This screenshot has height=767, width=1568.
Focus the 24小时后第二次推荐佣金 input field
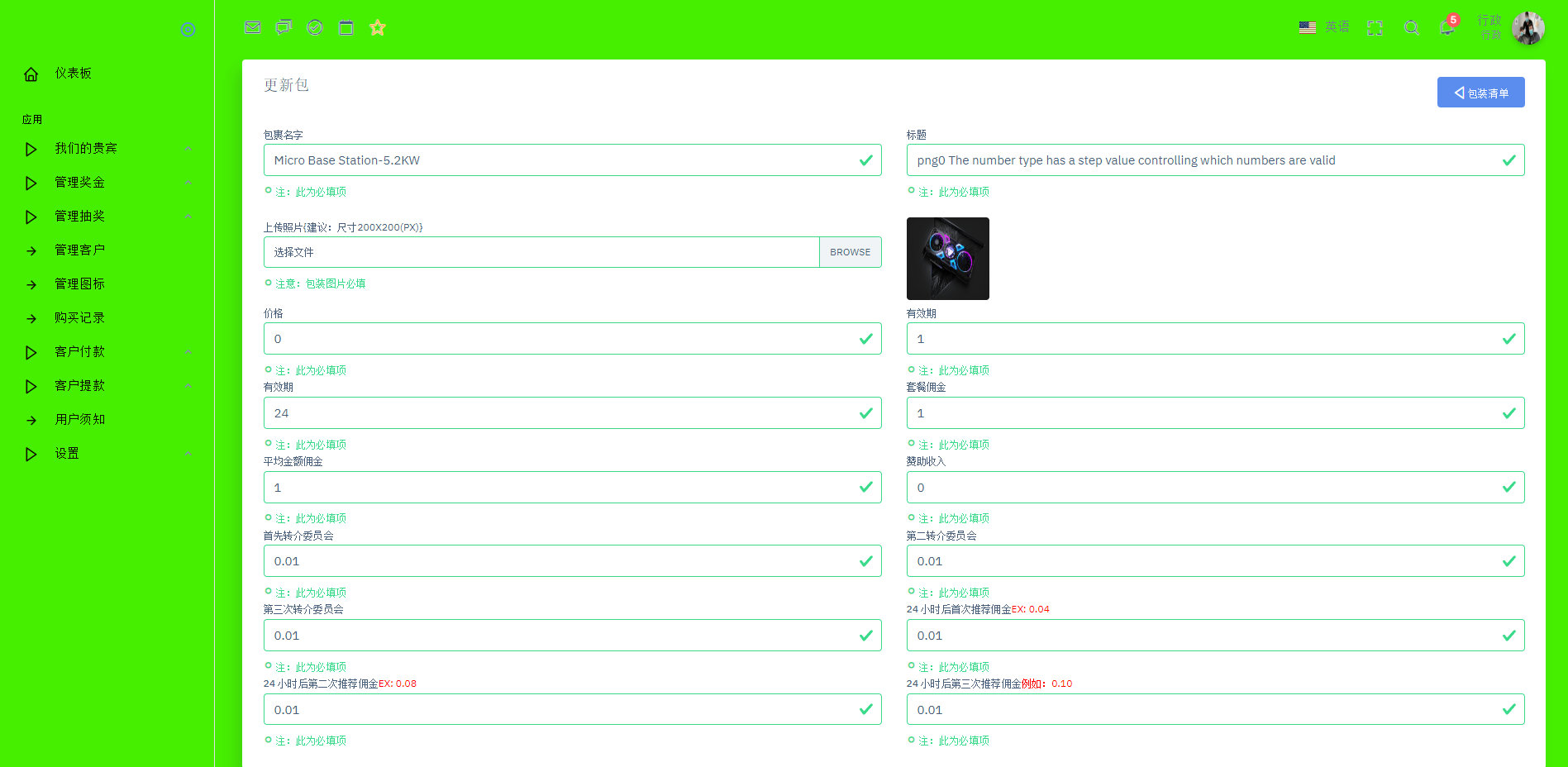tap(572, 710)
